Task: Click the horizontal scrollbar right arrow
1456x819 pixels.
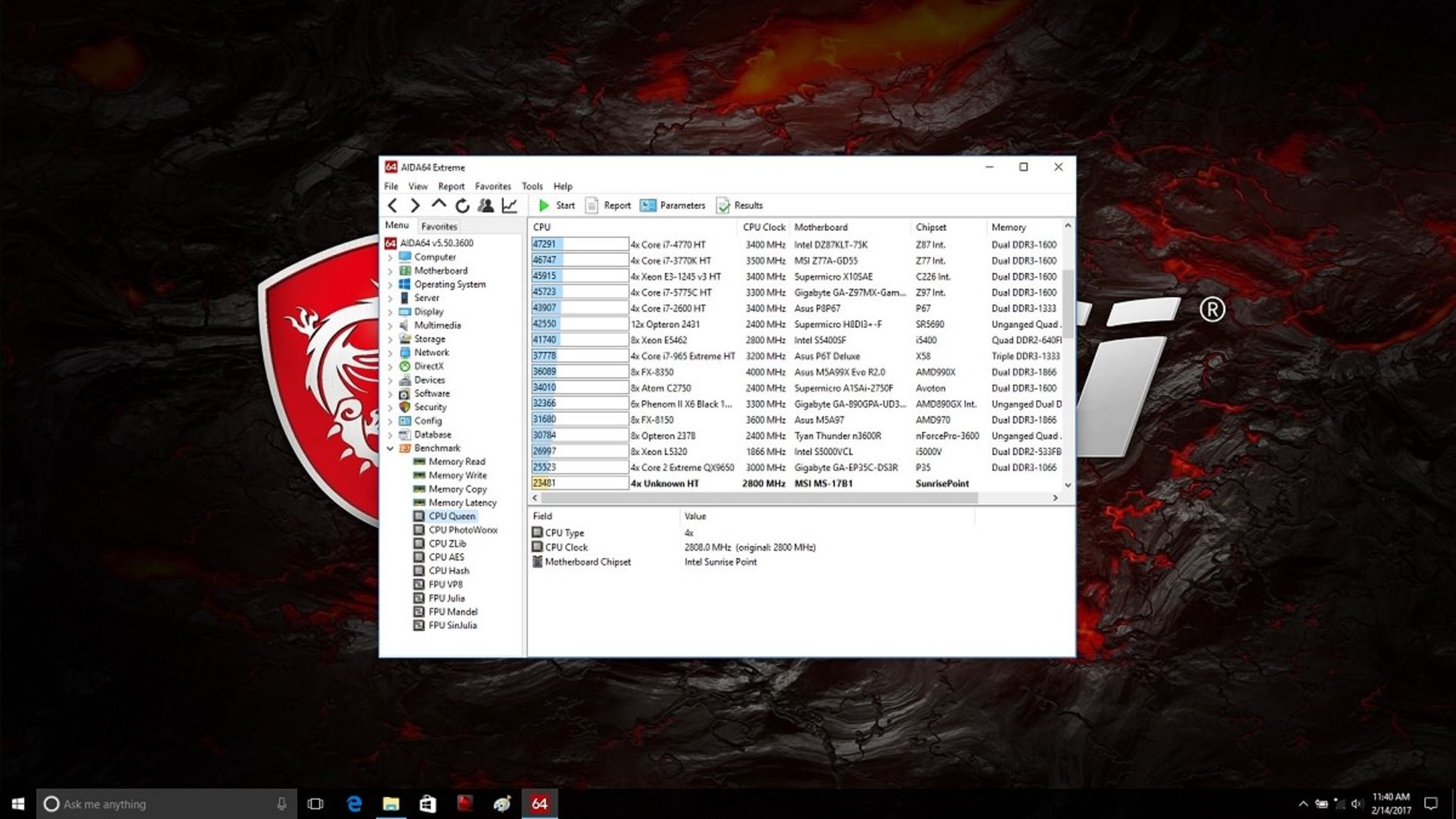Action: pos(1055,498)
